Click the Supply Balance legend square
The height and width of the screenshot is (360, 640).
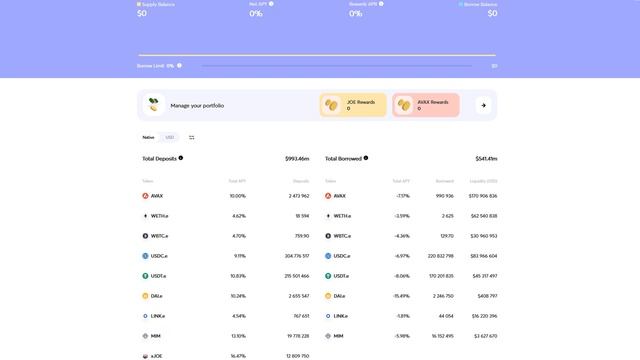coord(139,4)
